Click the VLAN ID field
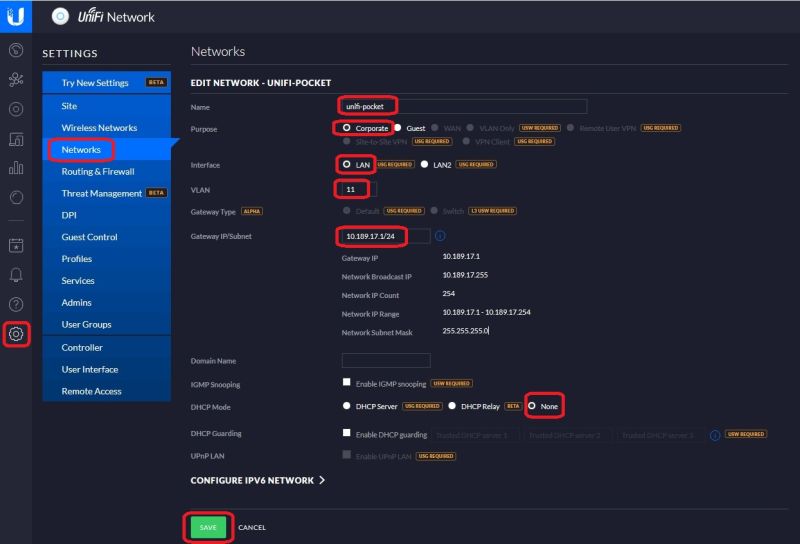The image size is (800, 544). [359, 189]
